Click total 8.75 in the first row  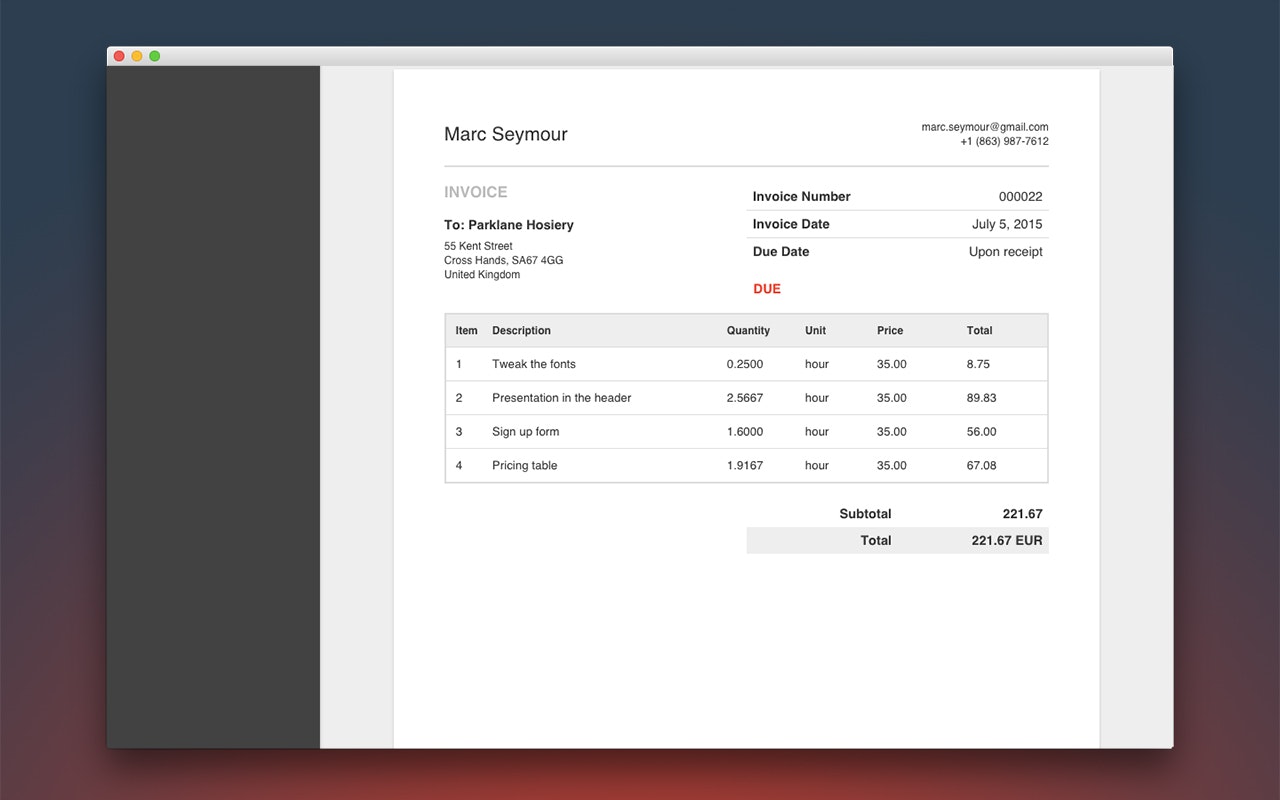pos(978,364)
